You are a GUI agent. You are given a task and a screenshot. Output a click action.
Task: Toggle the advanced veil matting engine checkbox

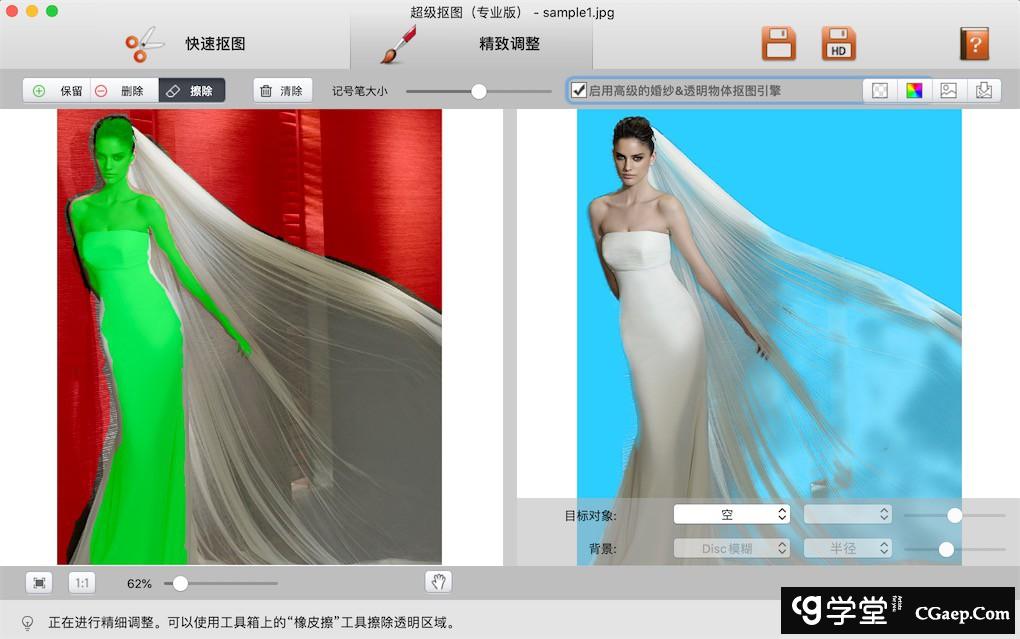[x=578, y=91]
